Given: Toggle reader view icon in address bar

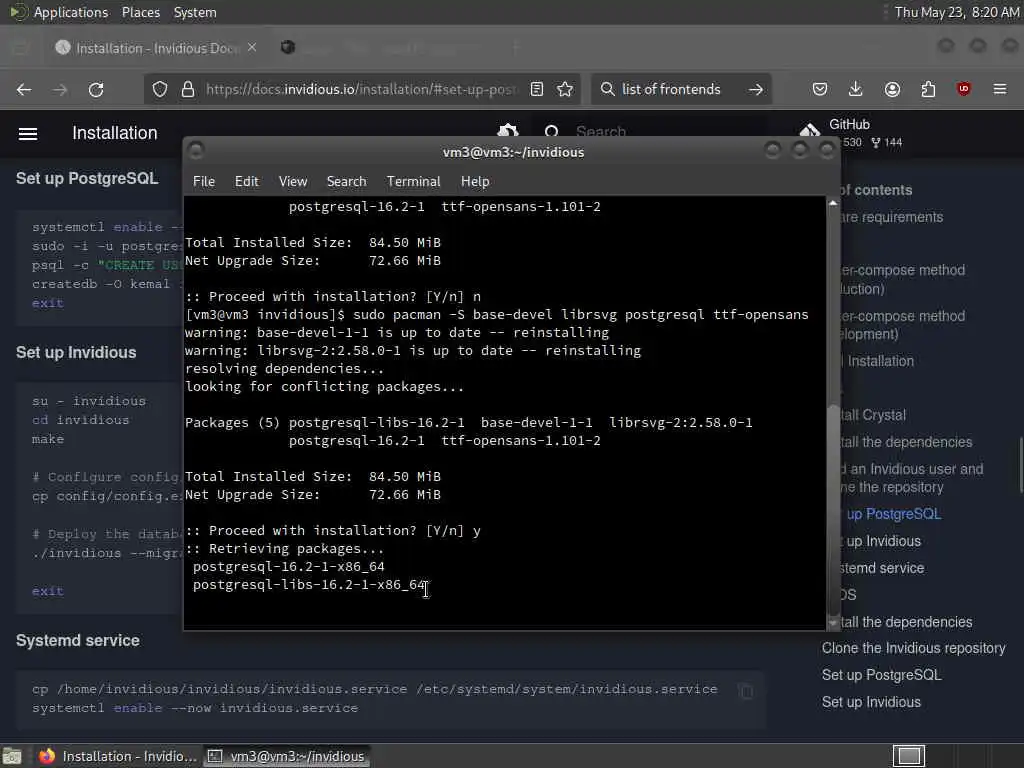Looking at the screenshot, I should click(x=537, y=89).
